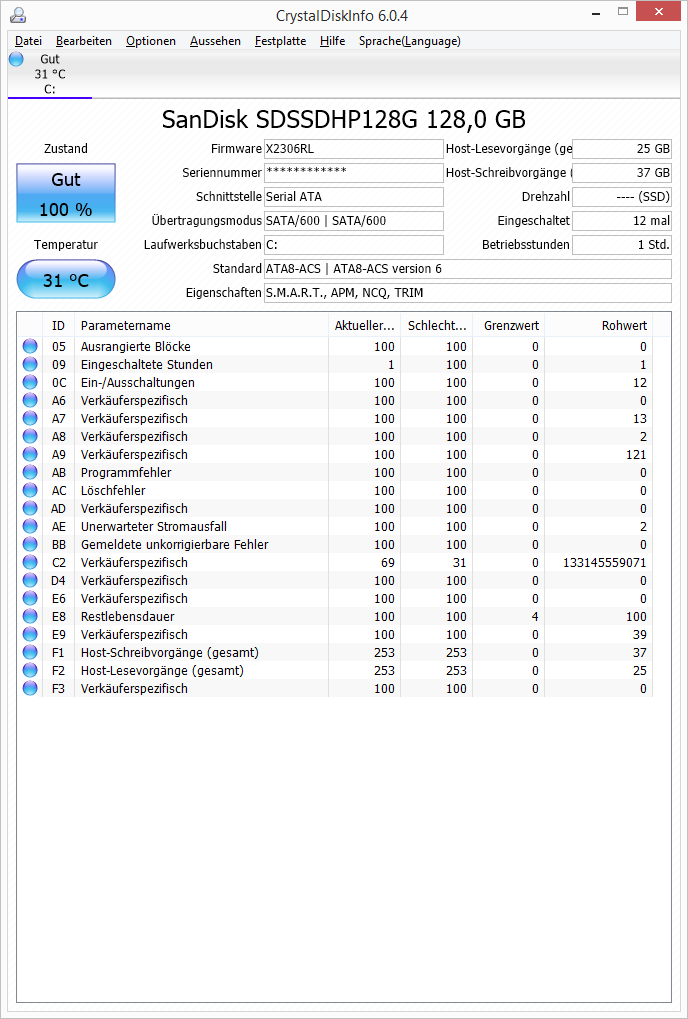Click Host-Lesevorgänge value 25 GB
Screen dimensions: 688x1019
tap(622, 149)
